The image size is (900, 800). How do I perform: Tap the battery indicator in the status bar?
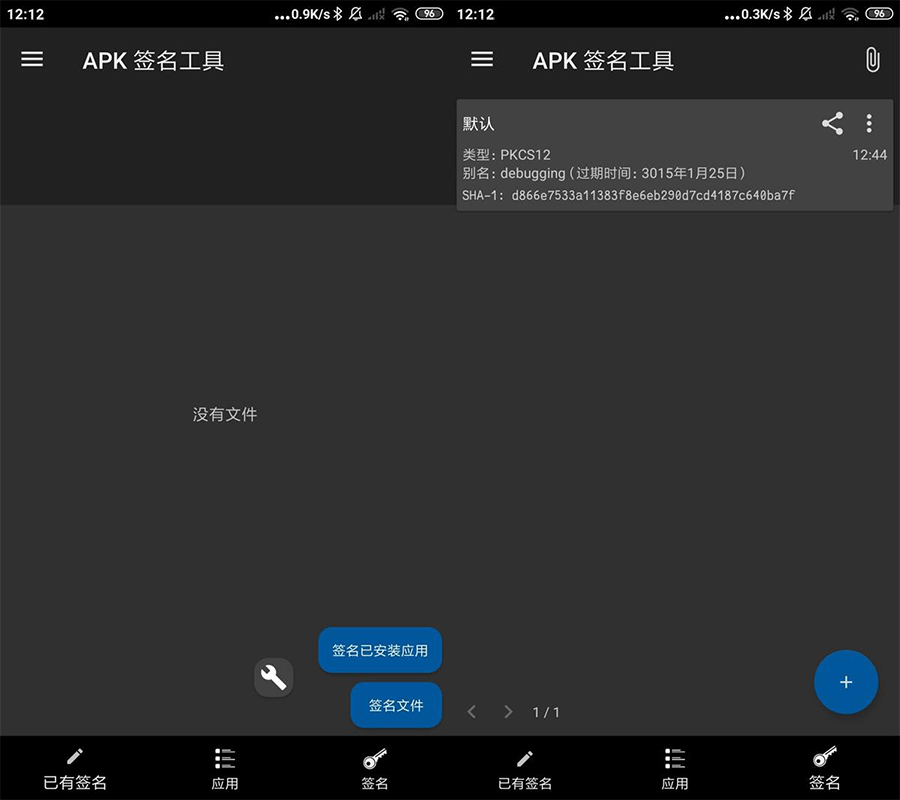pyautogui.click(x=879, y=14)
